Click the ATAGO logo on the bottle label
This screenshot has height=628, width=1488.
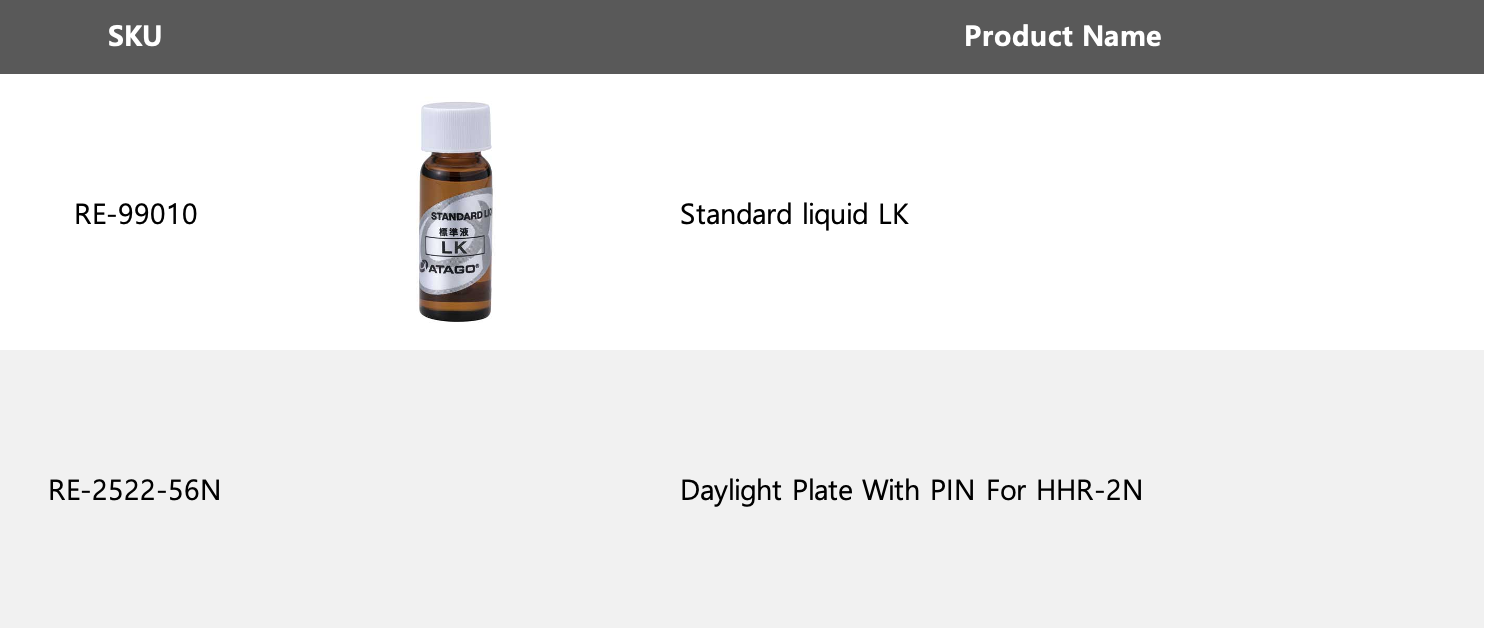click(452, 267)
